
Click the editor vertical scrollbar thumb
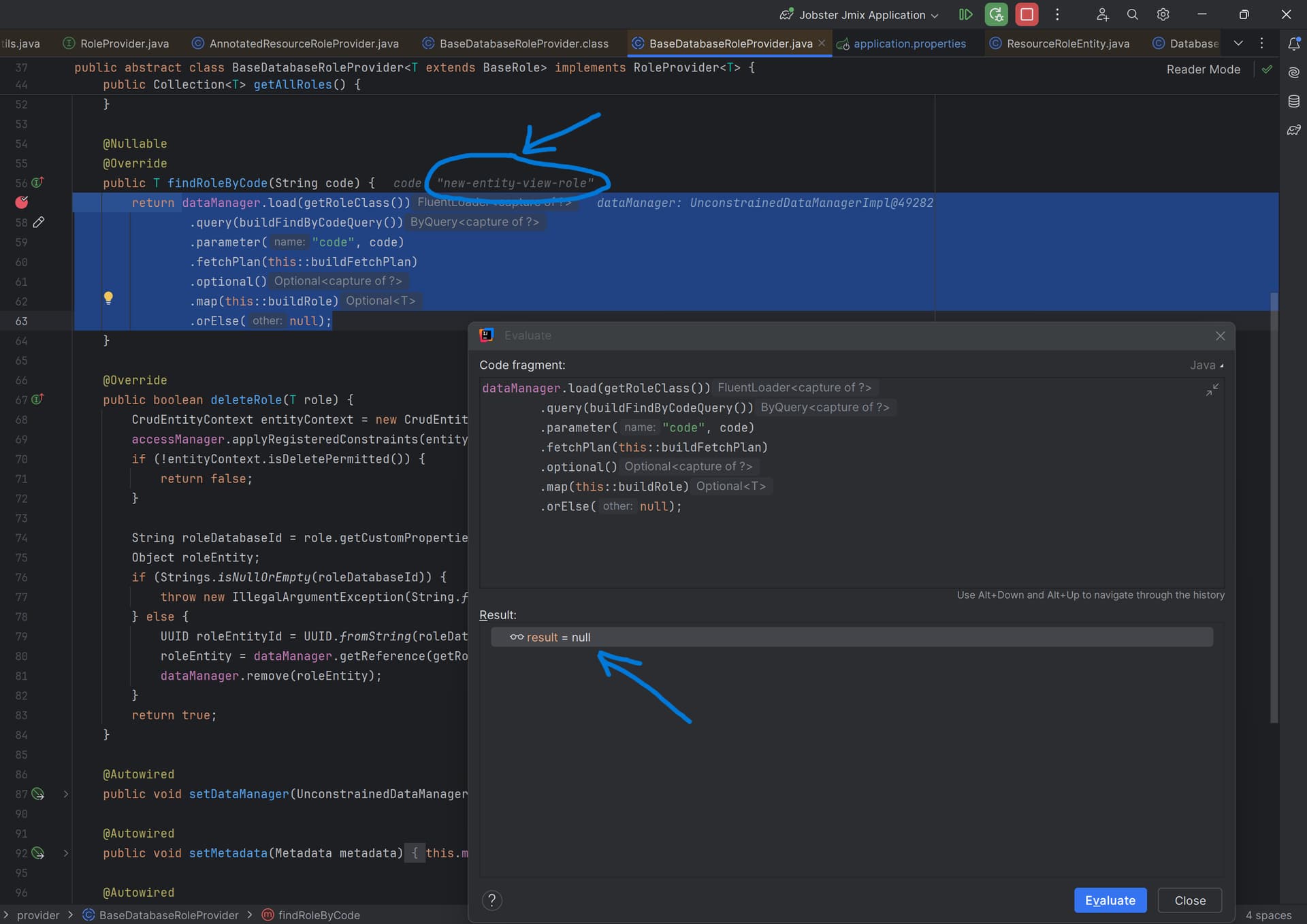pyautogui.click(x=1274, y=508)
